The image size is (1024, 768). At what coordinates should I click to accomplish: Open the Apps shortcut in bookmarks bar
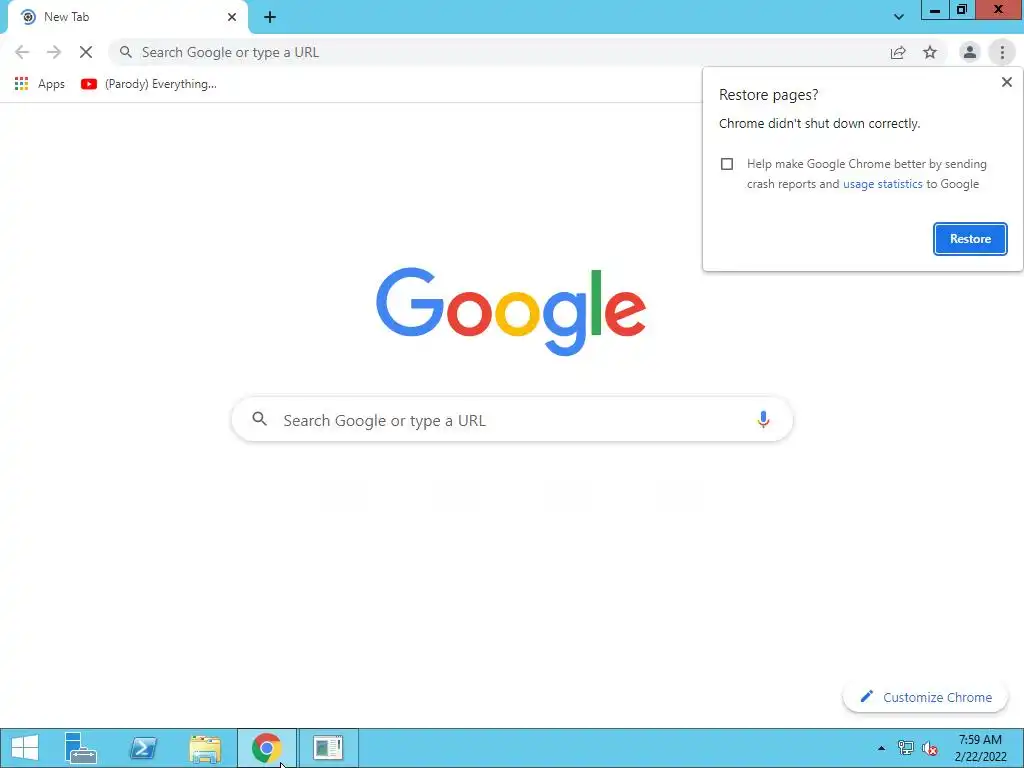pyautogui.click(x=40, y=84)
